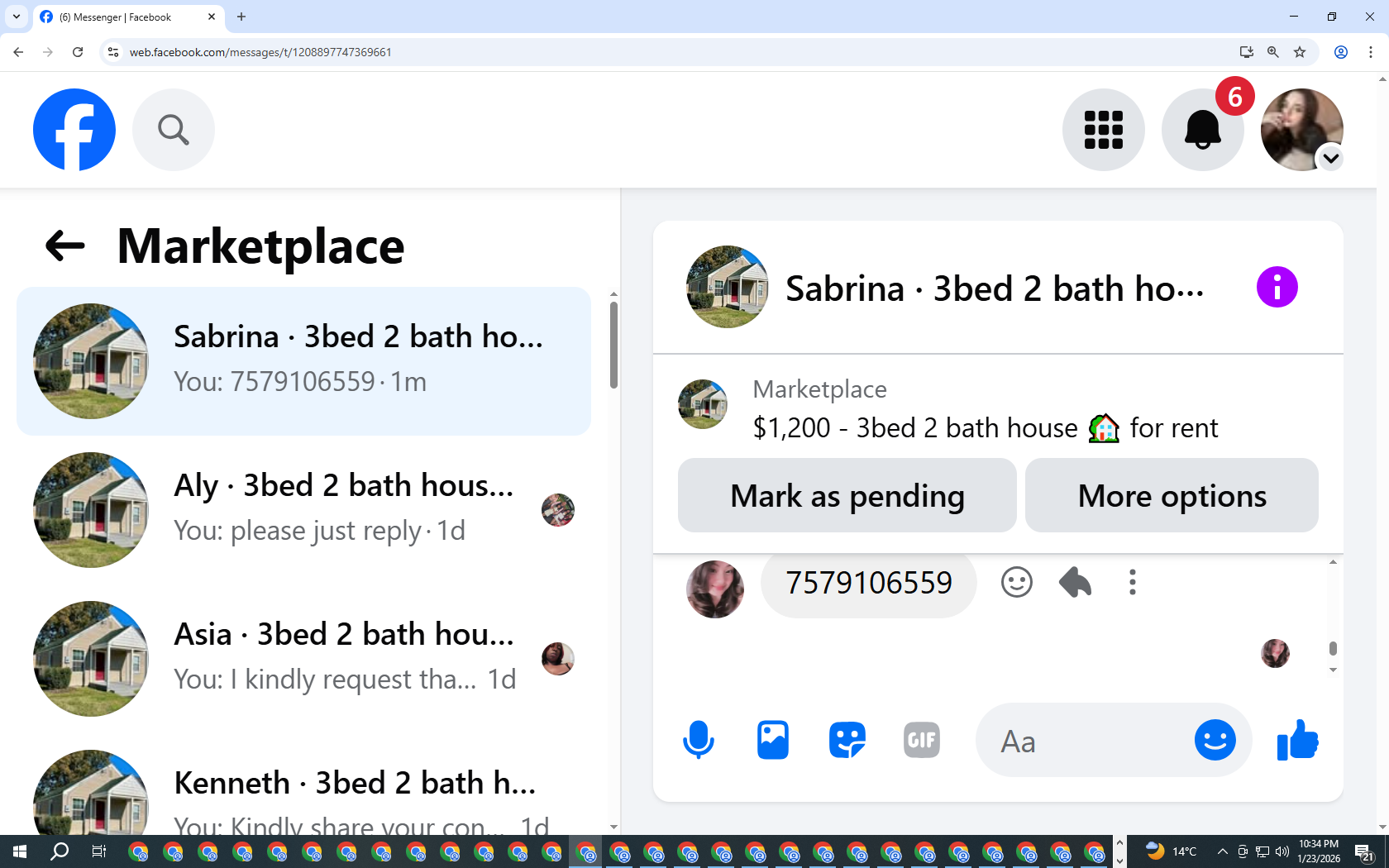
Task: Show hidden system tray icons
Action: tap(1222, 851)
